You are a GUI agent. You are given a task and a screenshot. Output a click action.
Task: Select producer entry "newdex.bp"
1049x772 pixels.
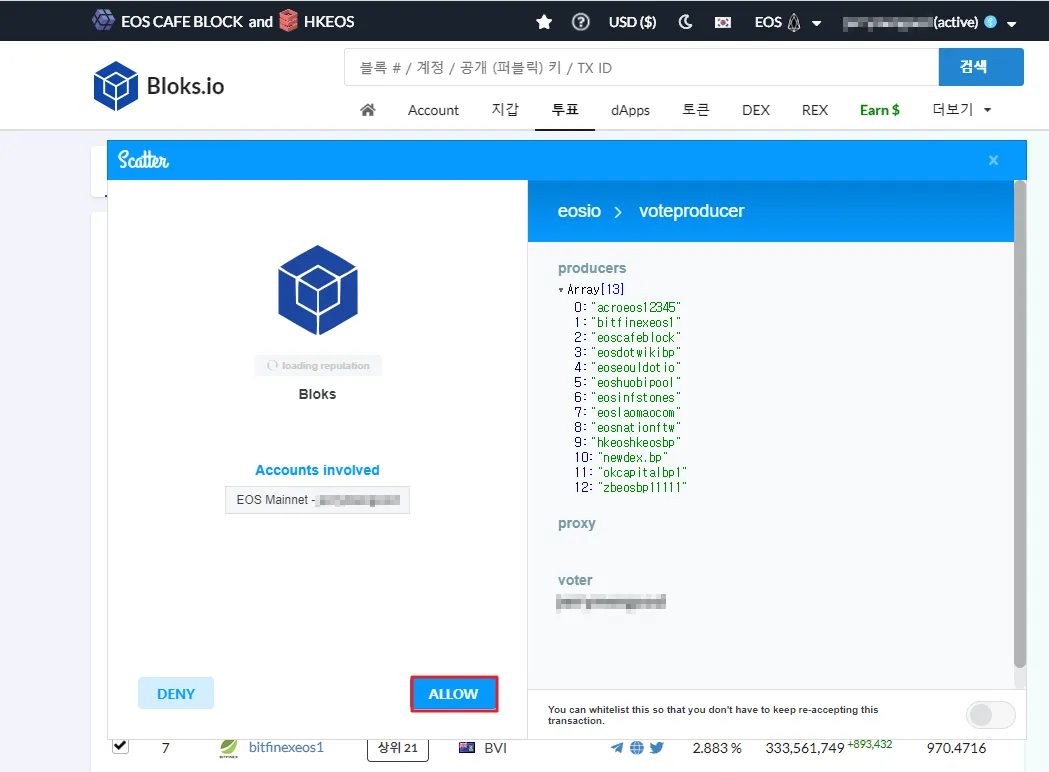[632, 457]
